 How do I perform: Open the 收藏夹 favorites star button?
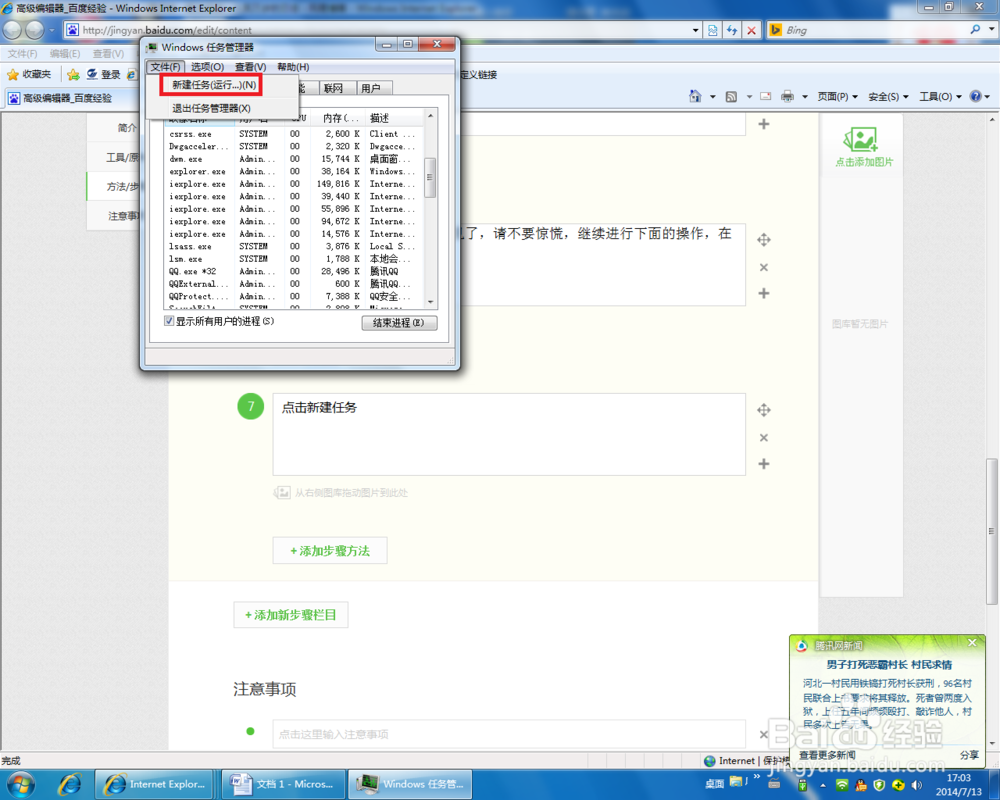coord(29,74)
